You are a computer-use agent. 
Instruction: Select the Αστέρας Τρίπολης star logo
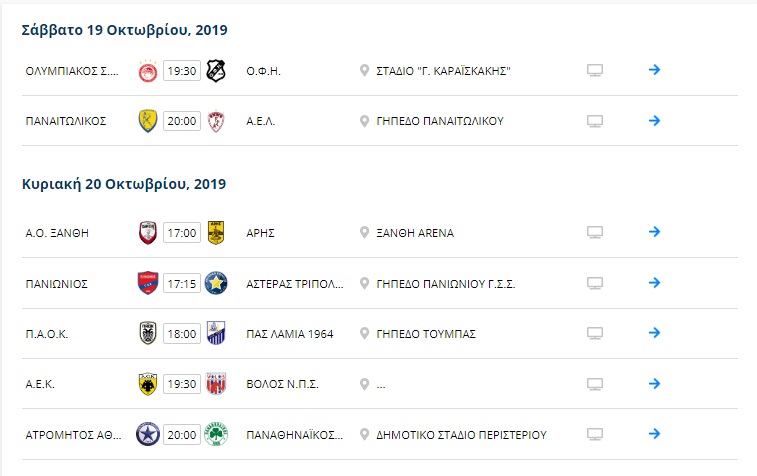pyautogui.click(x=216, y=283)
